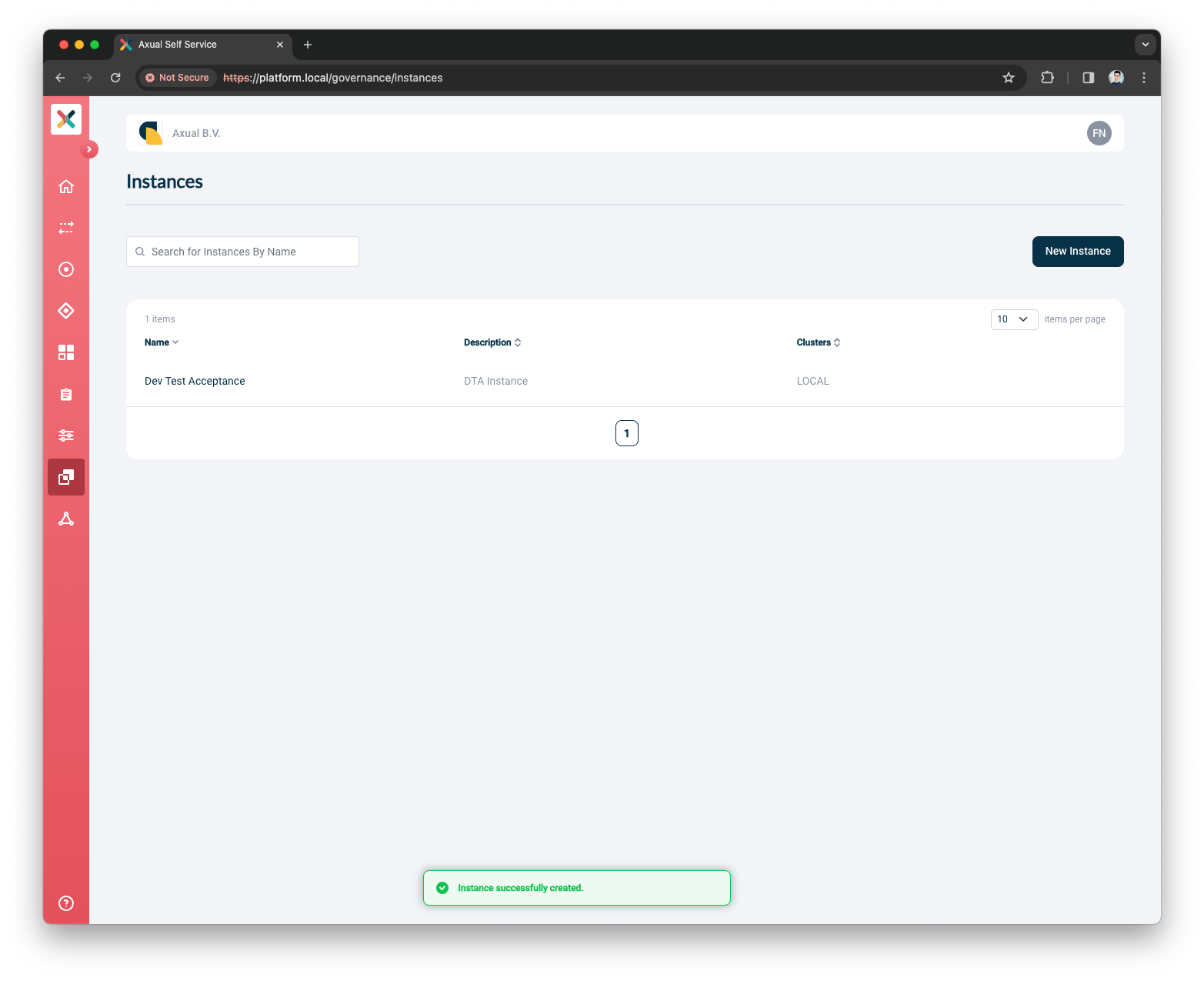Open the FN user avatar menu
The height and width of the screenshot is (981, 1204).
1099,133
